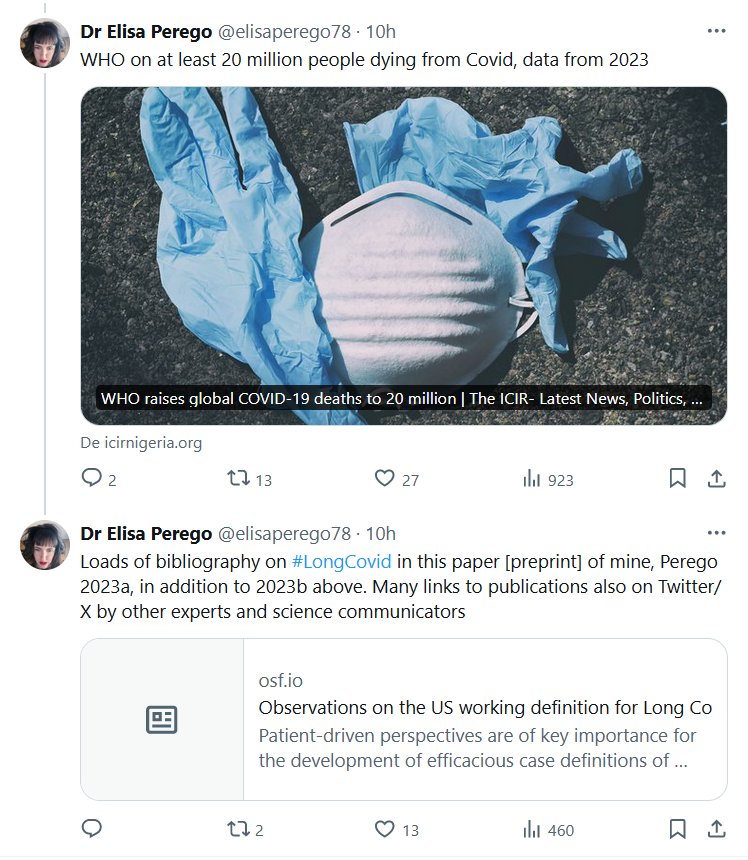Open the icirnigeria.org source link
Viewport: 748px width, 860px height.
[141, 442]
